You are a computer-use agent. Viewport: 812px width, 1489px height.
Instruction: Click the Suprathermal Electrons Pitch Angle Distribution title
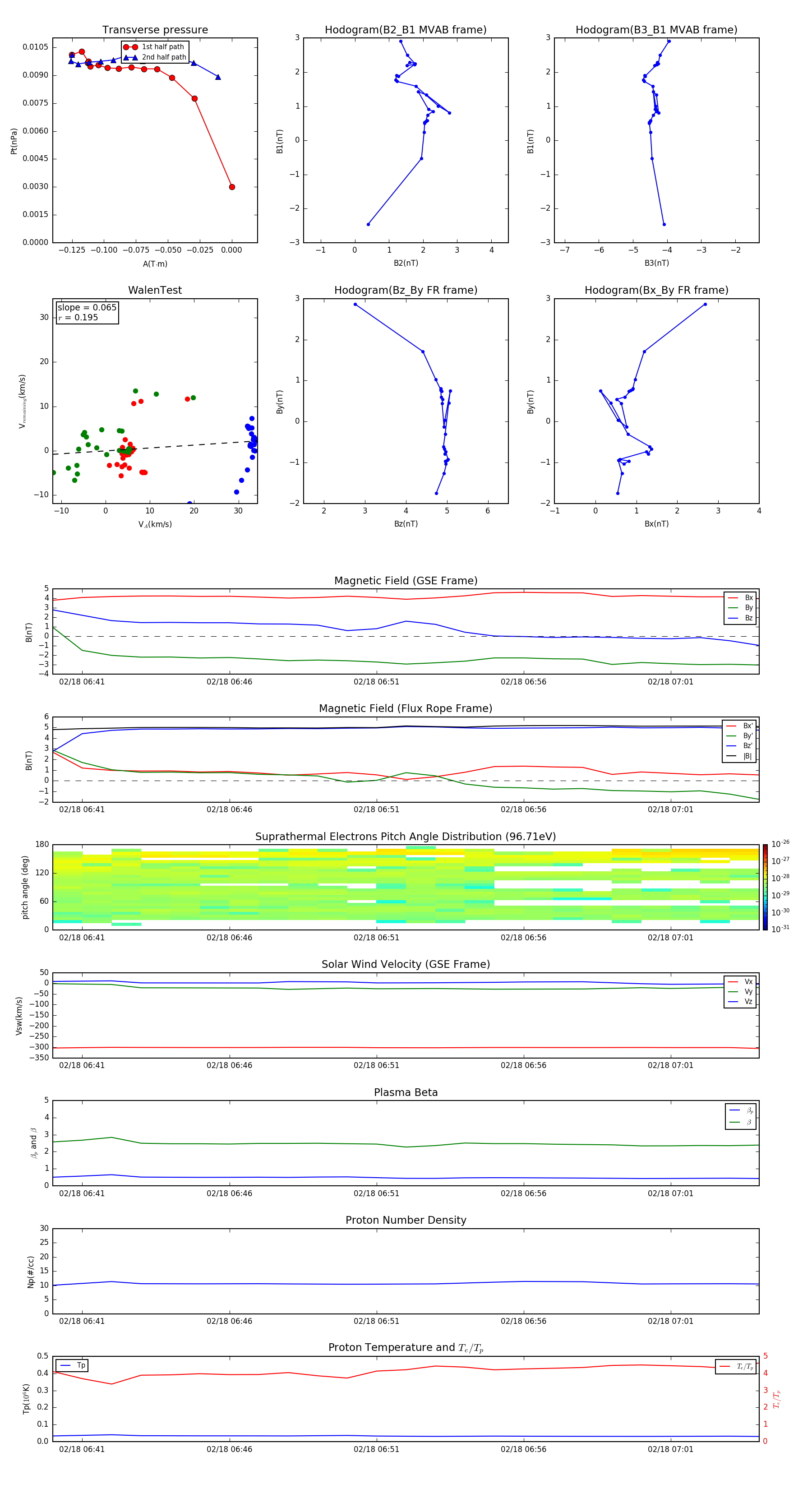click(406, 837)
